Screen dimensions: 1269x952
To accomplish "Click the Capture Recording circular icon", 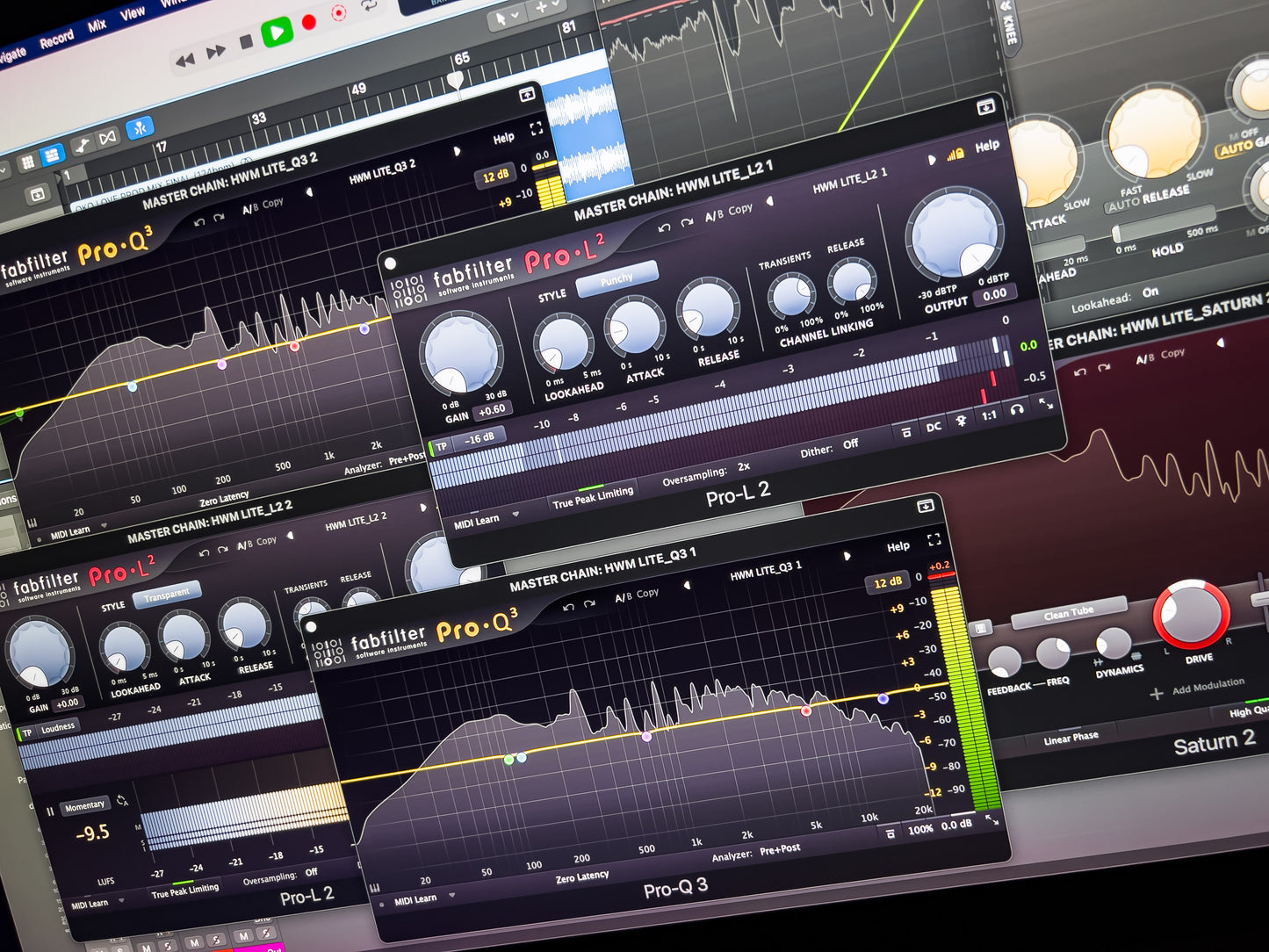I will 339,13.
